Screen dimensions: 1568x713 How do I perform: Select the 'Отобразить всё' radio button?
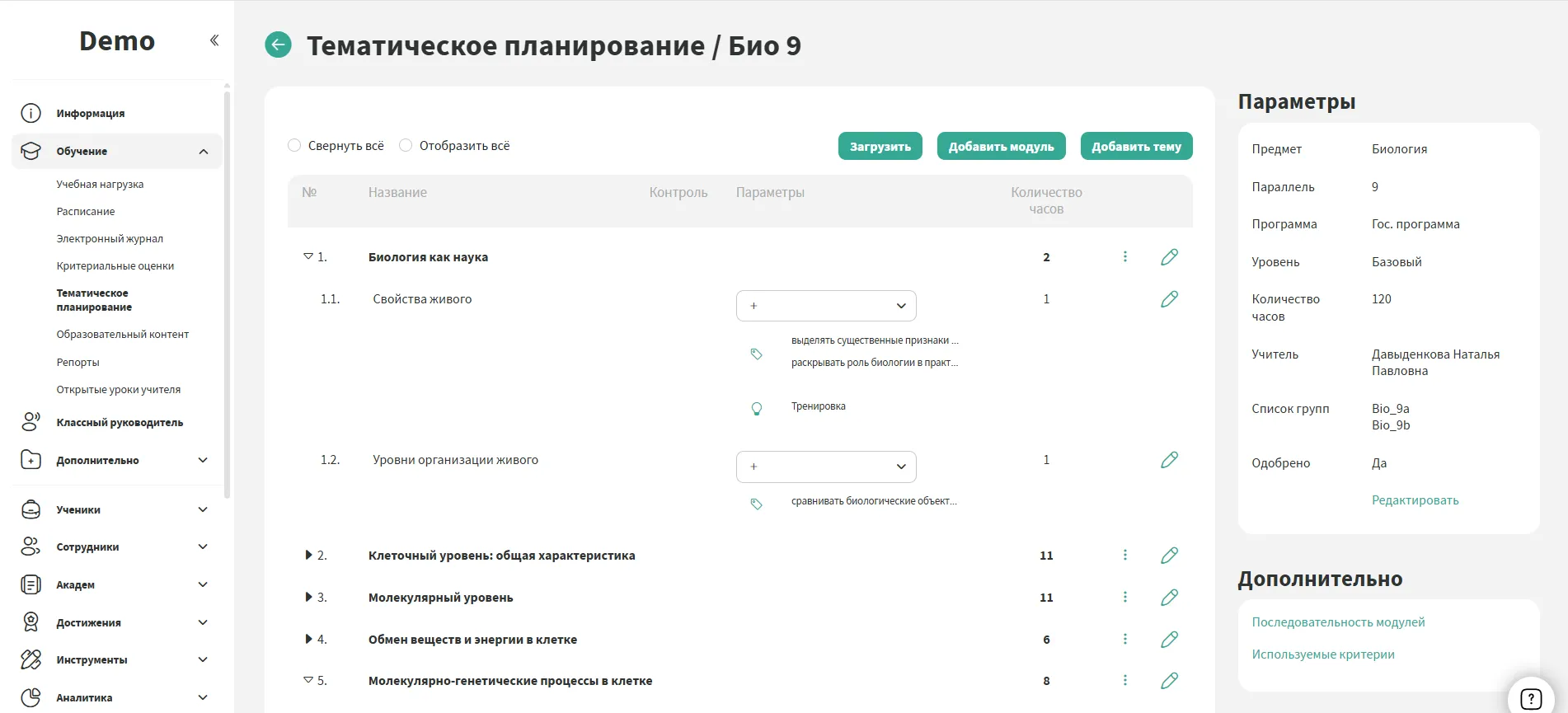tap(406, 146)
